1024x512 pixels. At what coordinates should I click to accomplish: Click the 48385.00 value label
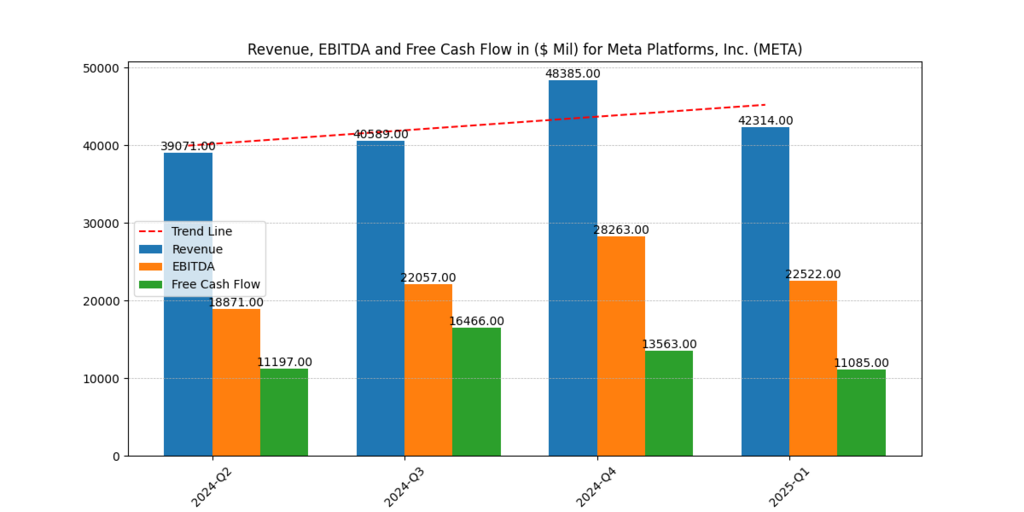(573, 74)
